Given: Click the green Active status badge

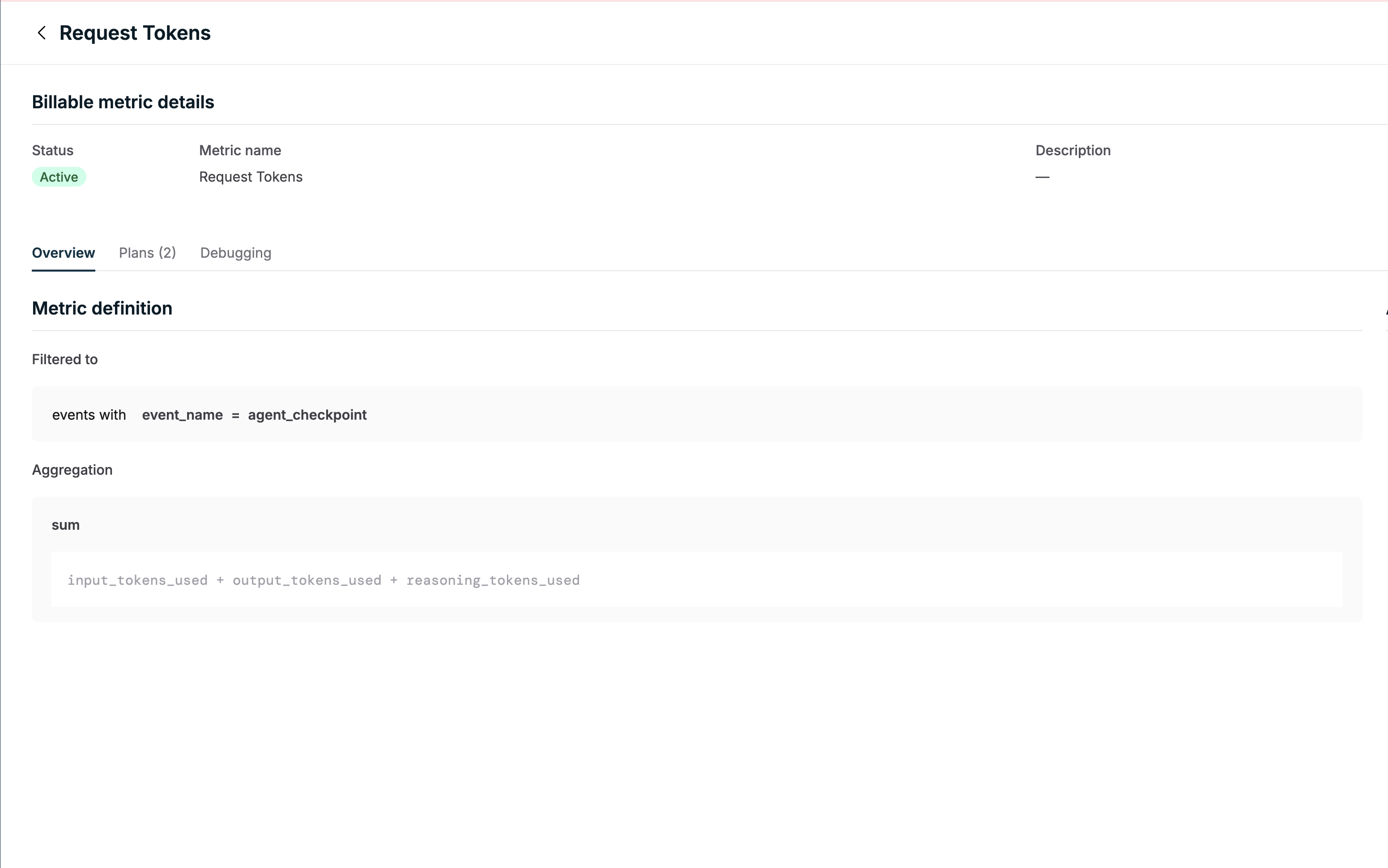Looking at the screenshot, I should pos(59,177).
